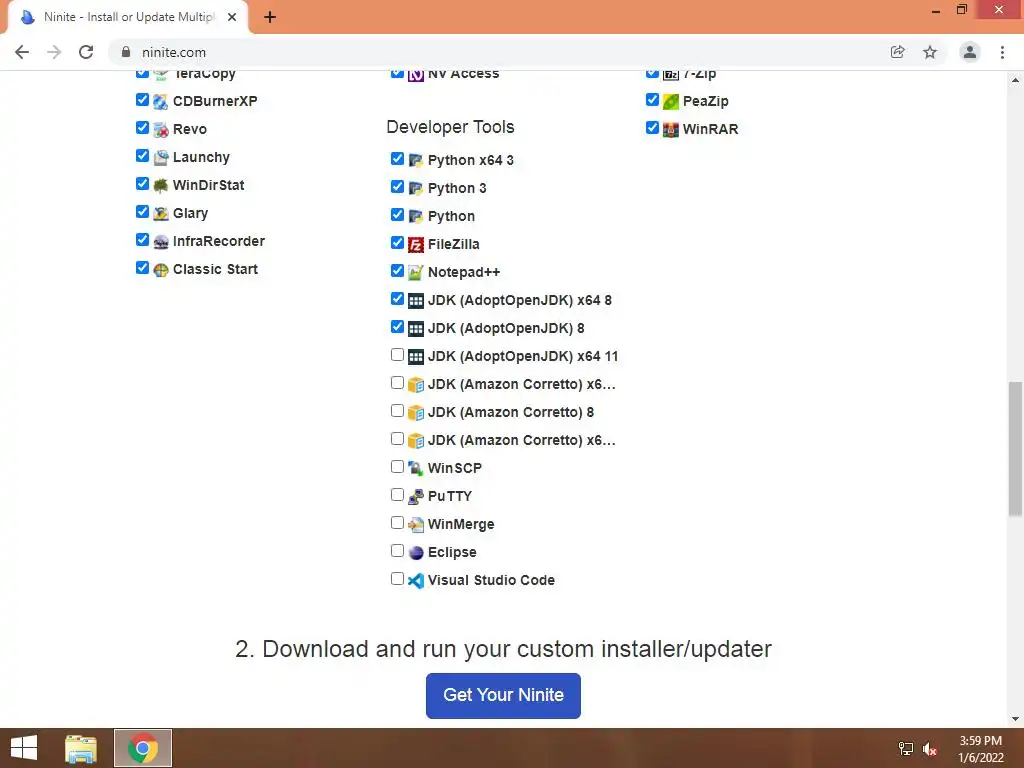The width and height of the screenshot is (1024, 768).
Task: Click the Python x64 3 icon
Action: click(x=415, y=161)
